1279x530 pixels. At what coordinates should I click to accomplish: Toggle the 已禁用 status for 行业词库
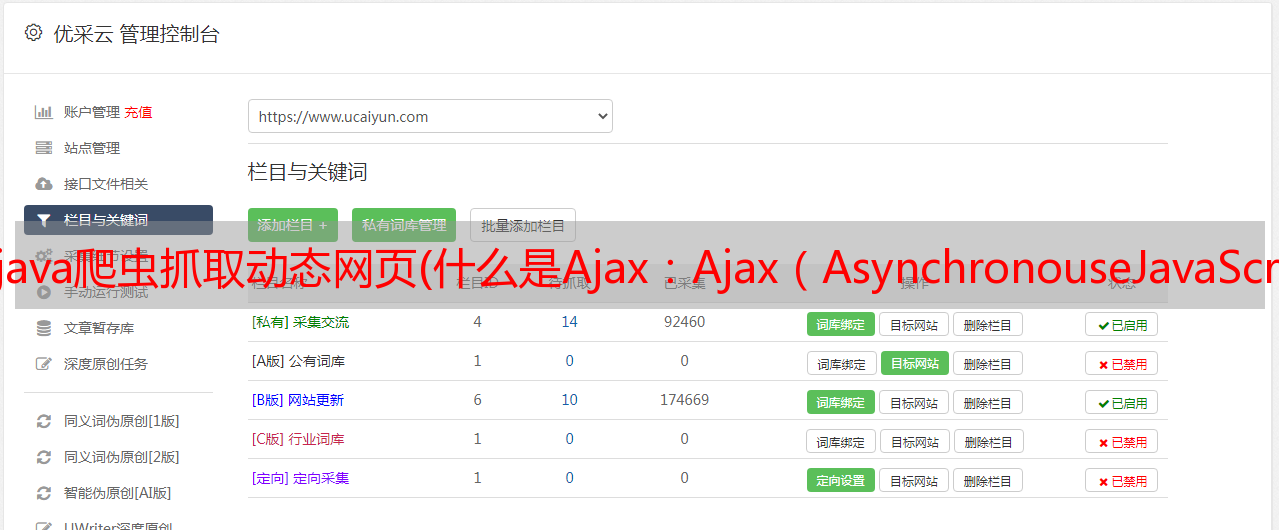[x=1121, y=441]
